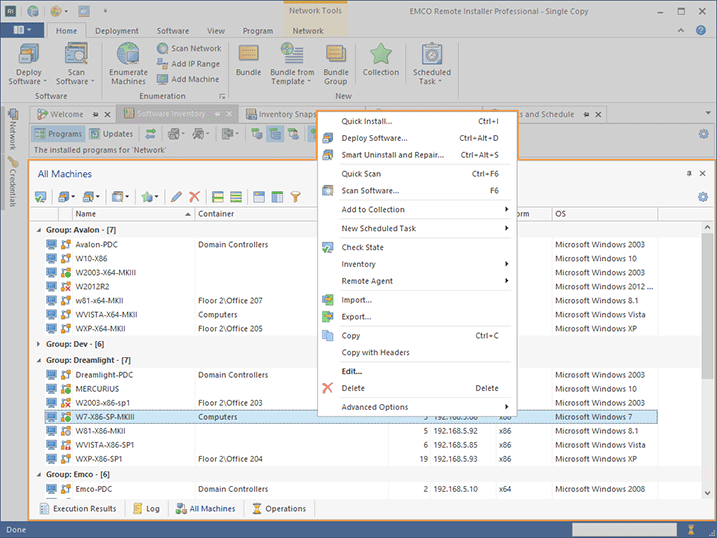Select Smart Uninstall and Repair menu entry
717x538 pixels.
click(392, 155)
